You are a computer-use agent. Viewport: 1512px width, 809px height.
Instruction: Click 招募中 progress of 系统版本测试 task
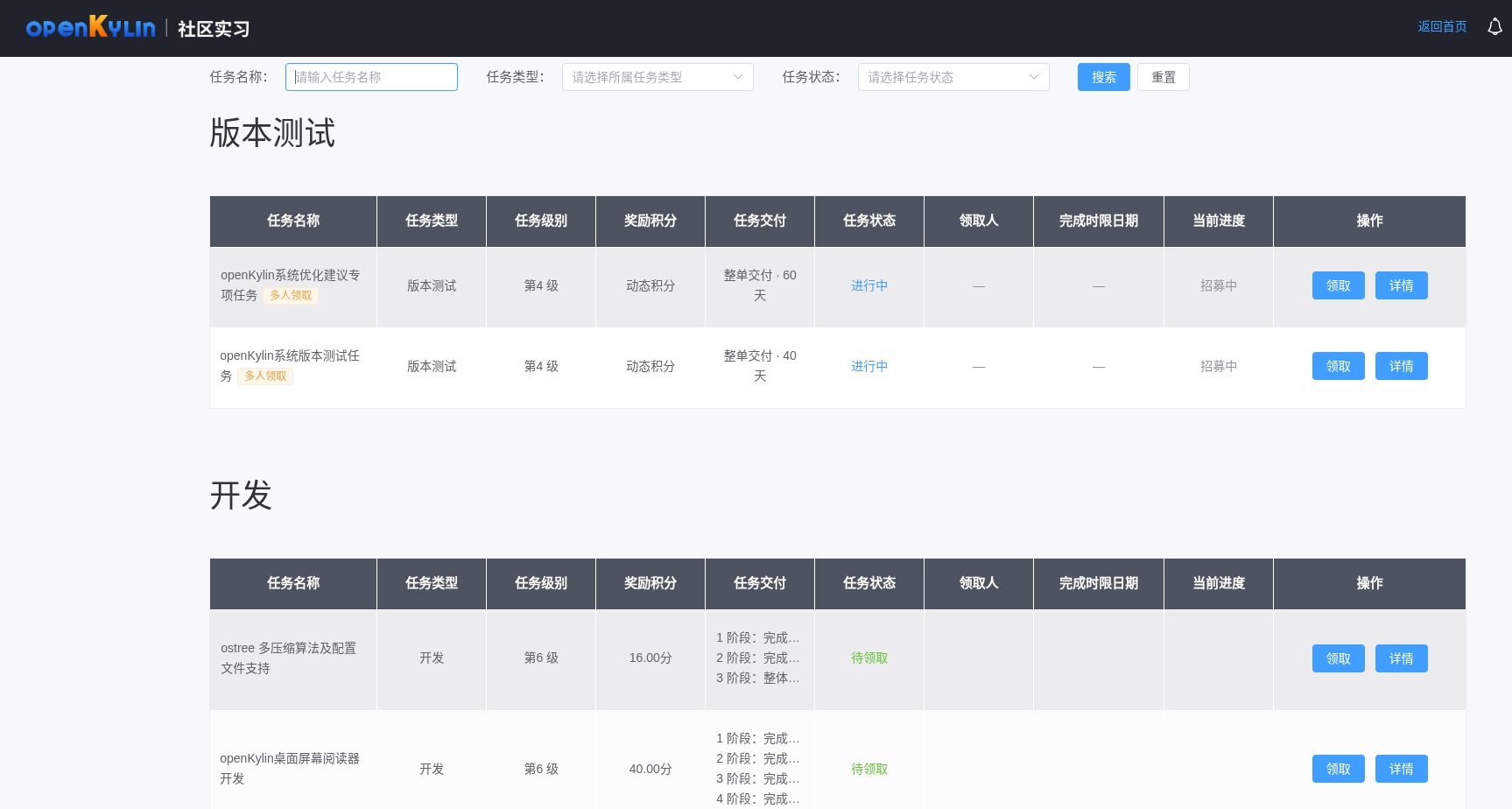[1219, 366]
